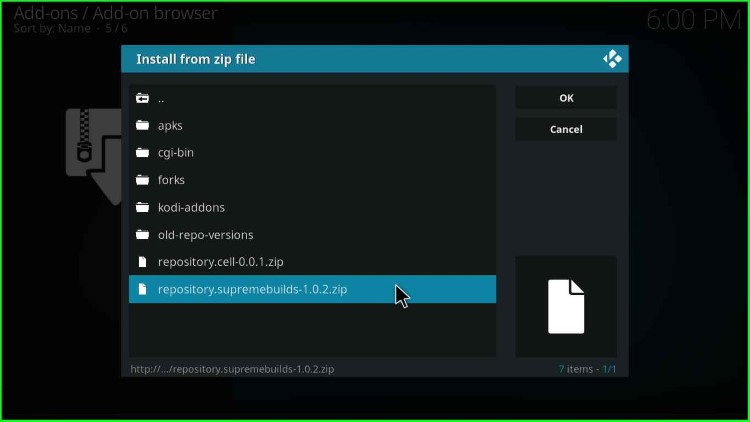The image size is (750, 422).
Task: Click the folder icon next to old-repo-versions
Action: pos(142,234)
